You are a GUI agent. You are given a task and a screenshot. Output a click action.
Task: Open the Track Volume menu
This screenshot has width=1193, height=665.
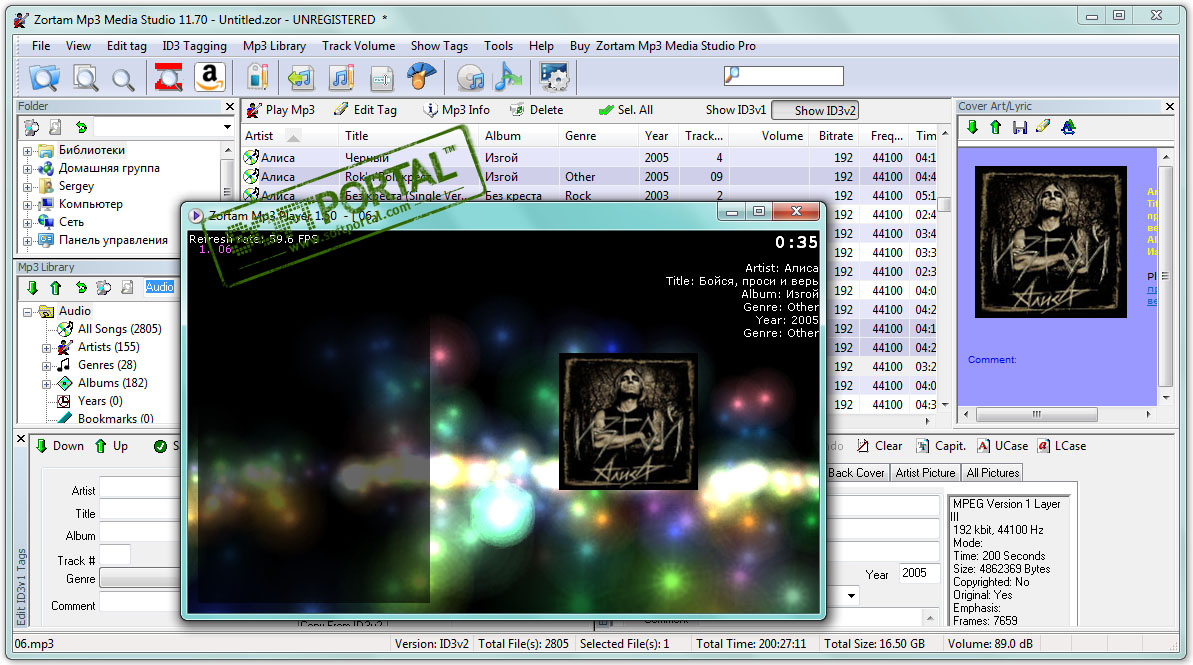pos(358,46)
